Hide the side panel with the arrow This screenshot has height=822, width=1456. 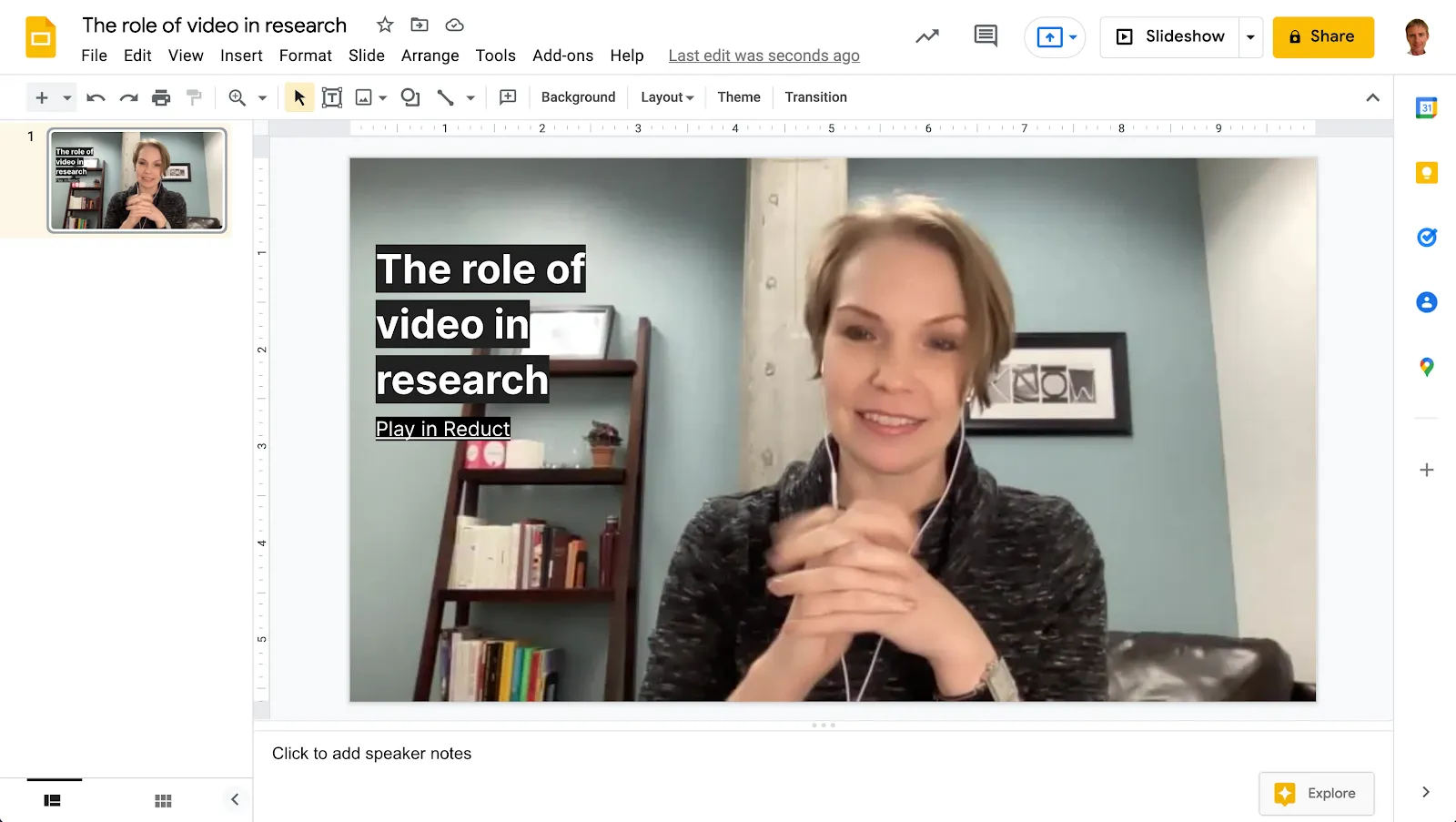click(x=1426, y=792)
